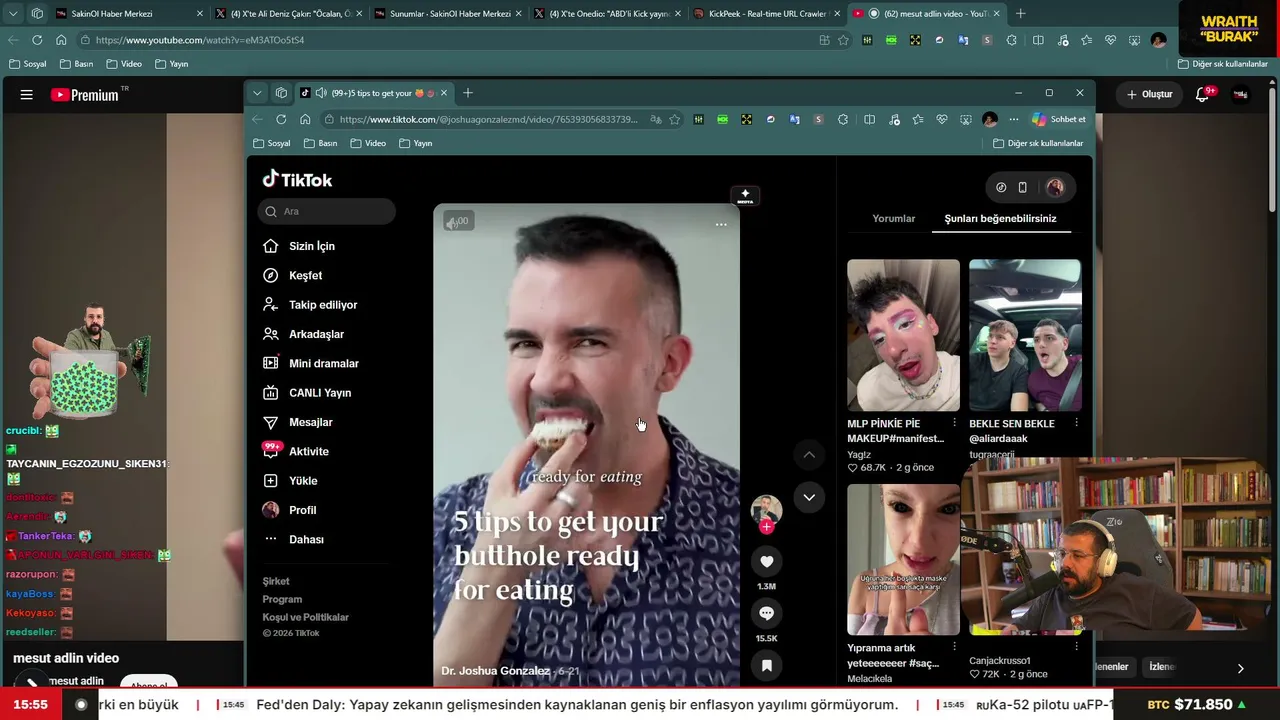Open tab search dropdown in TikTok window
1280x720 pixels.
pyautogui.click(x=257, y=93)
